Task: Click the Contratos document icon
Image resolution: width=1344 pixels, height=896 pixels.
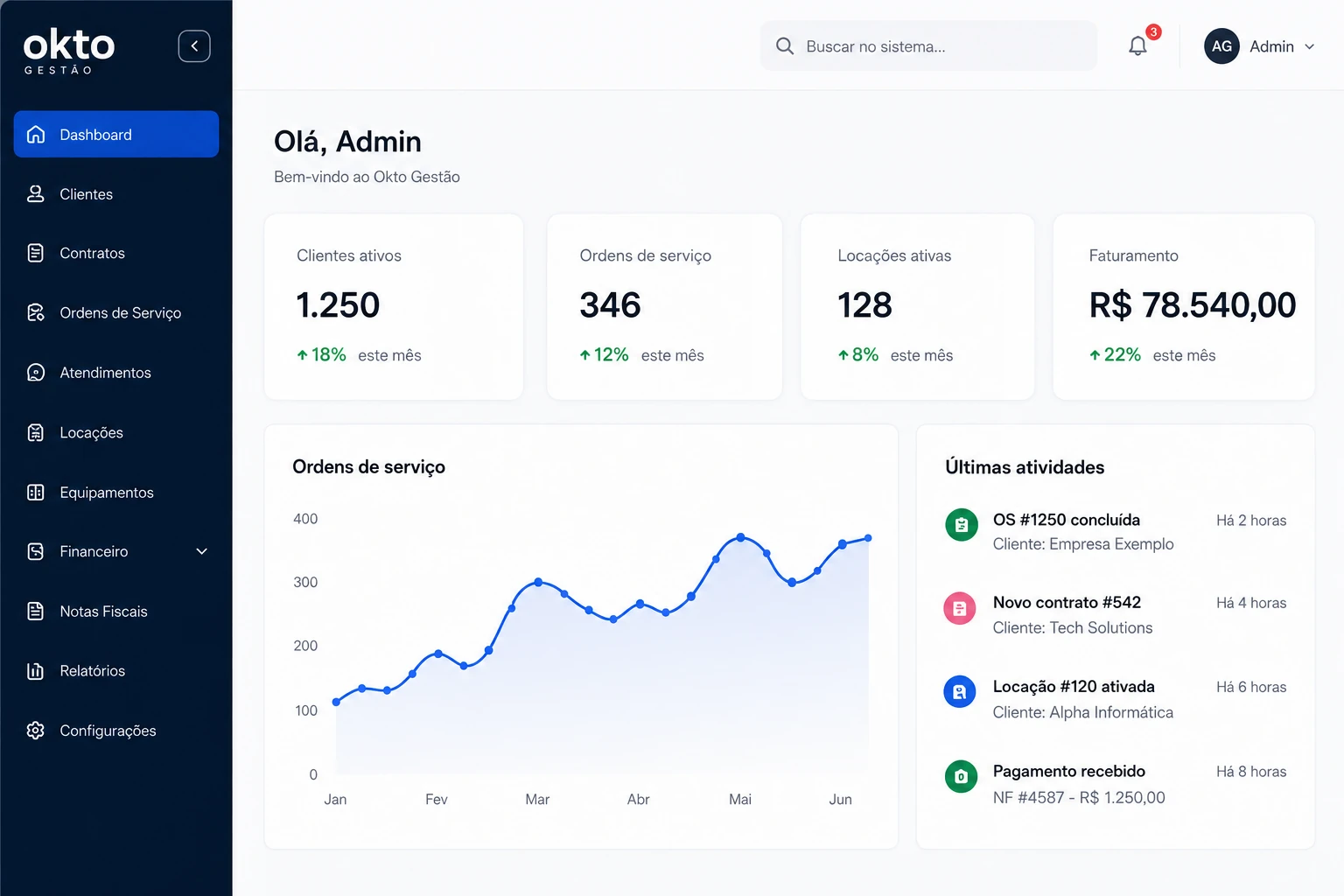Action: tap(36, 253)
